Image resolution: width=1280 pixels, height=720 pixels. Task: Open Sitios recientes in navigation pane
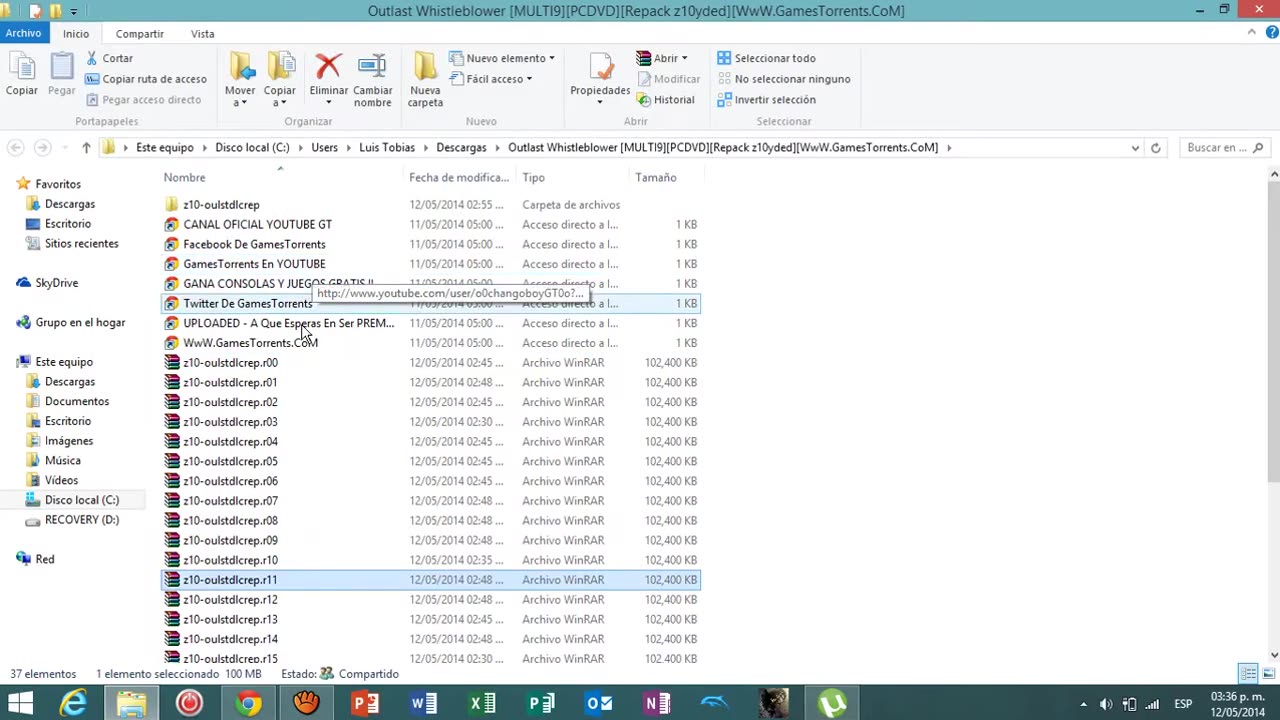(81, 244)
